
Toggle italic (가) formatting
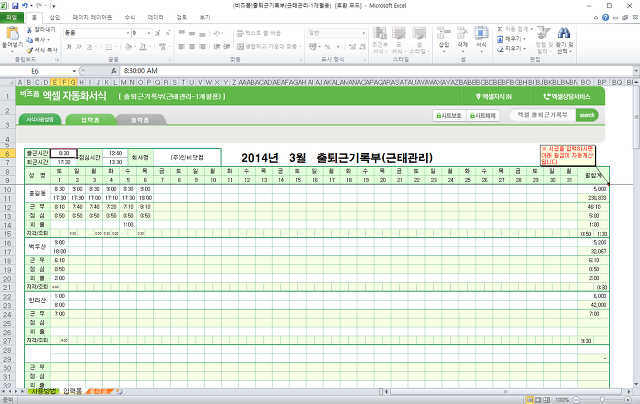tap(79, 47)
